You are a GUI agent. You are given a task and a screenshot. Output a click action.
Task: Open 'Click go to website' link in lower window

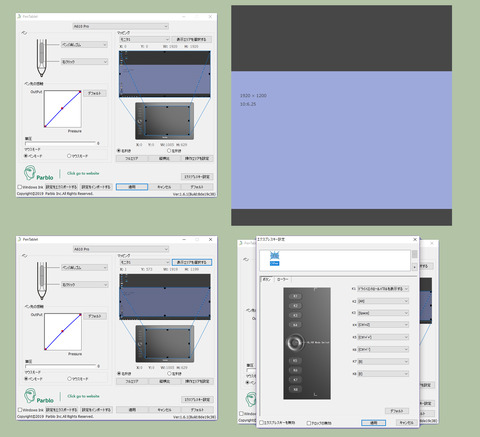tap(83, 396)
